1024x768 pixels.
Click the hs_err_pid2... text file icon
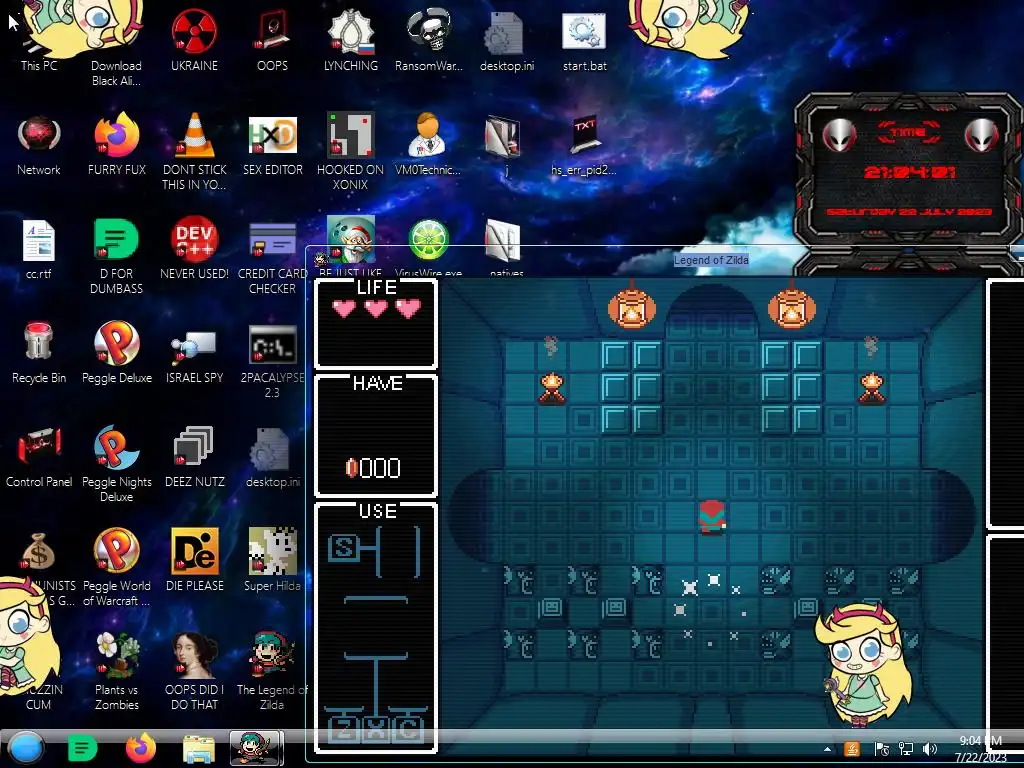click(x=584, y=145)
